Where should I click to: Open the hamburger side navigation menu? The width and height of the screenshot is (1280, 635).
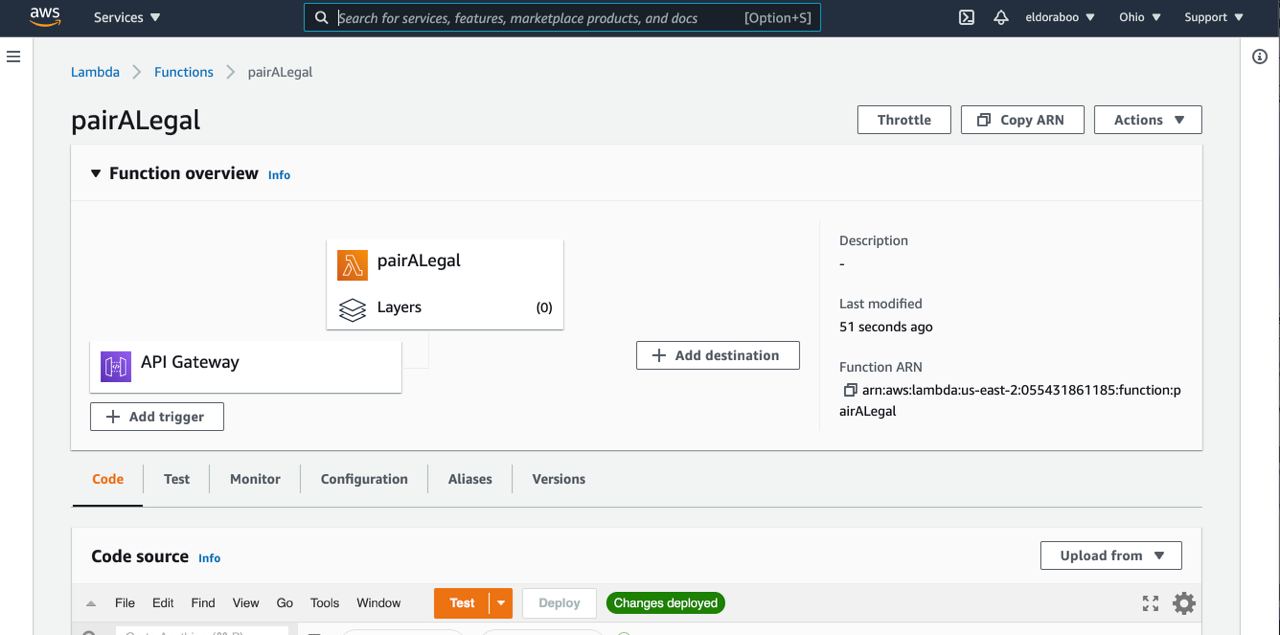pos(14,57)
